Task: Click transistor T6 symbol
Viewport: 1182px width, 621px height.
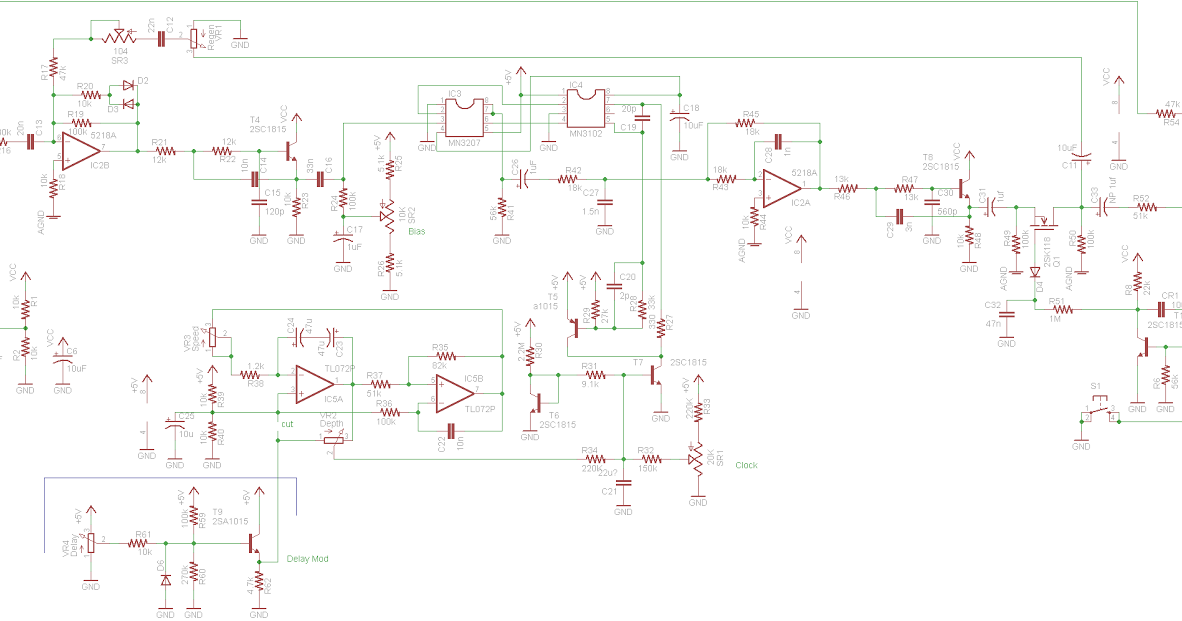Action: click(536, 404)
